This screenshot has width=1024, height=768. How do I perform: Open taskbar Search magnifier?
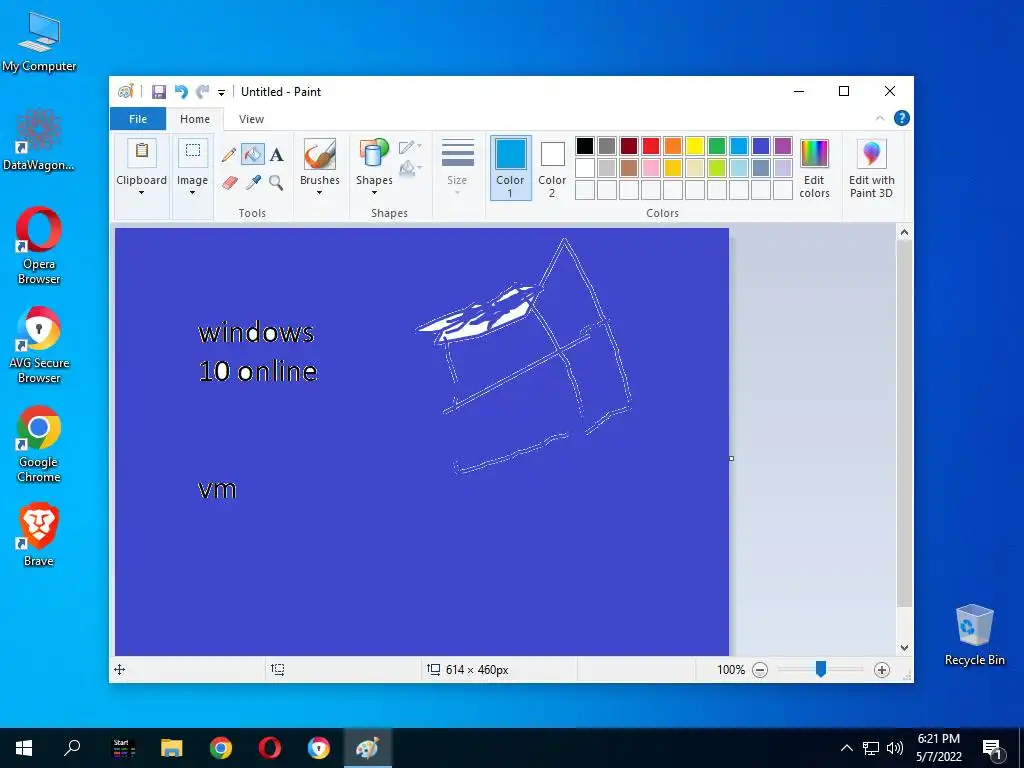pos(72,748)
